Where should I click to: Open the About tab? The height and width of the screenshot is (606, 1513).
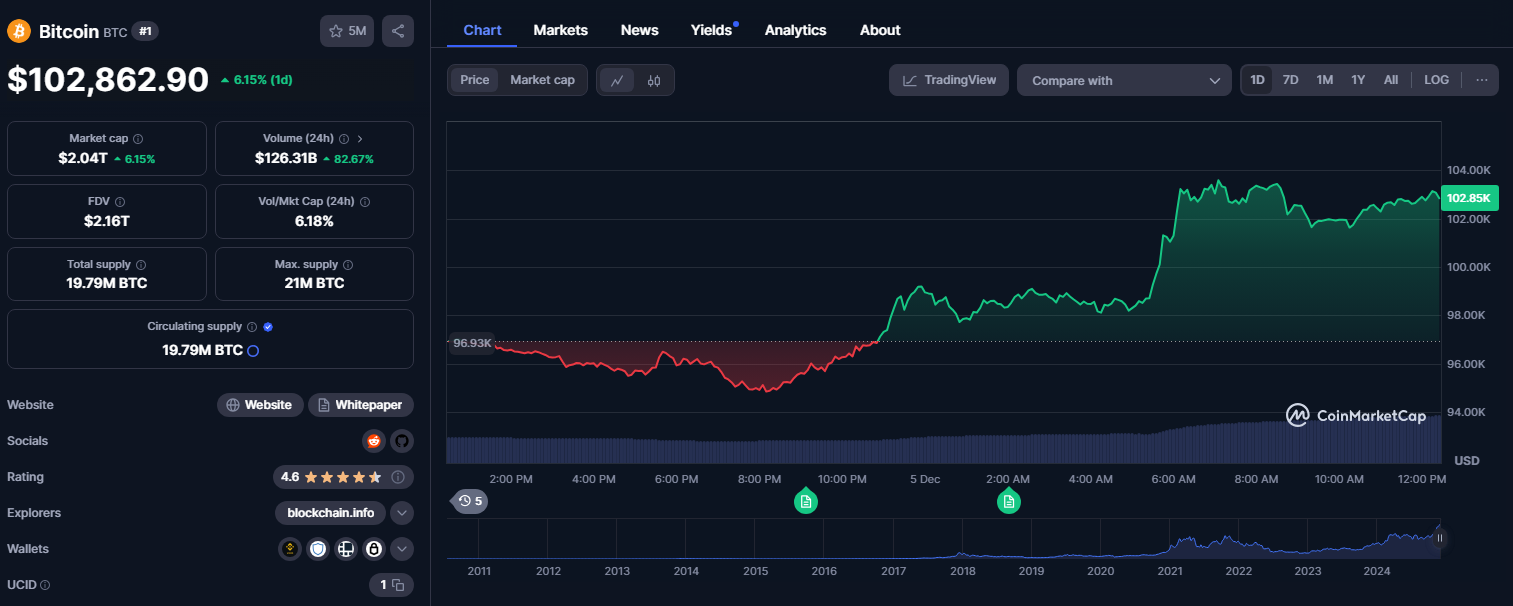[x=880, y=30]
